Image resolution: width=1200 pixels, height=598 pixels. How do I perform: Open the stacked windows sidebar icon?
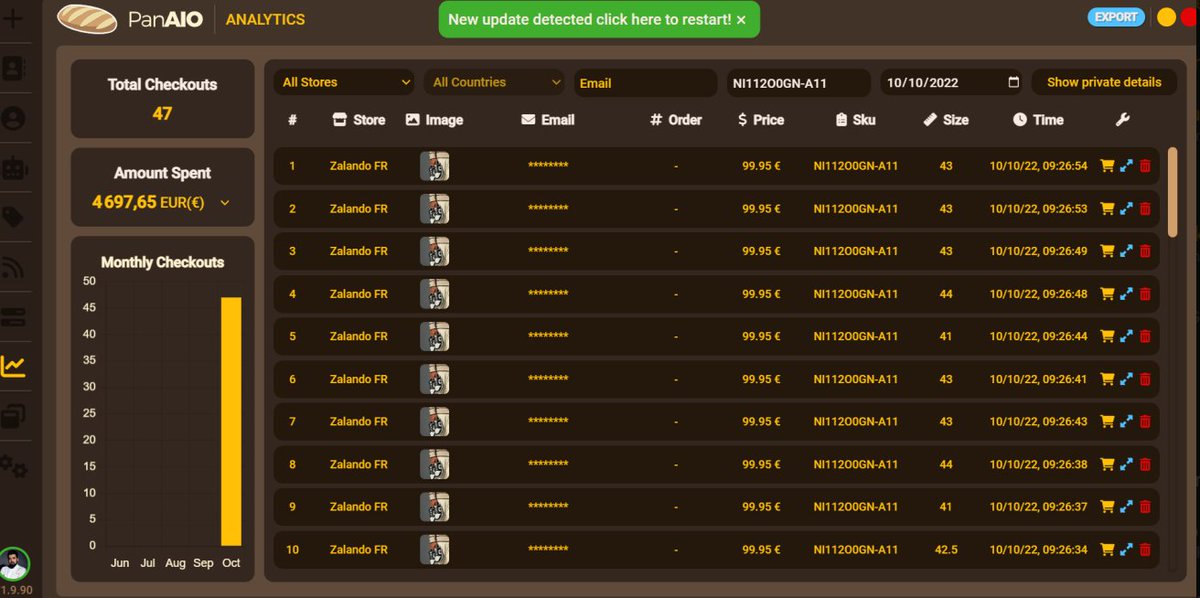click(14, 415)
